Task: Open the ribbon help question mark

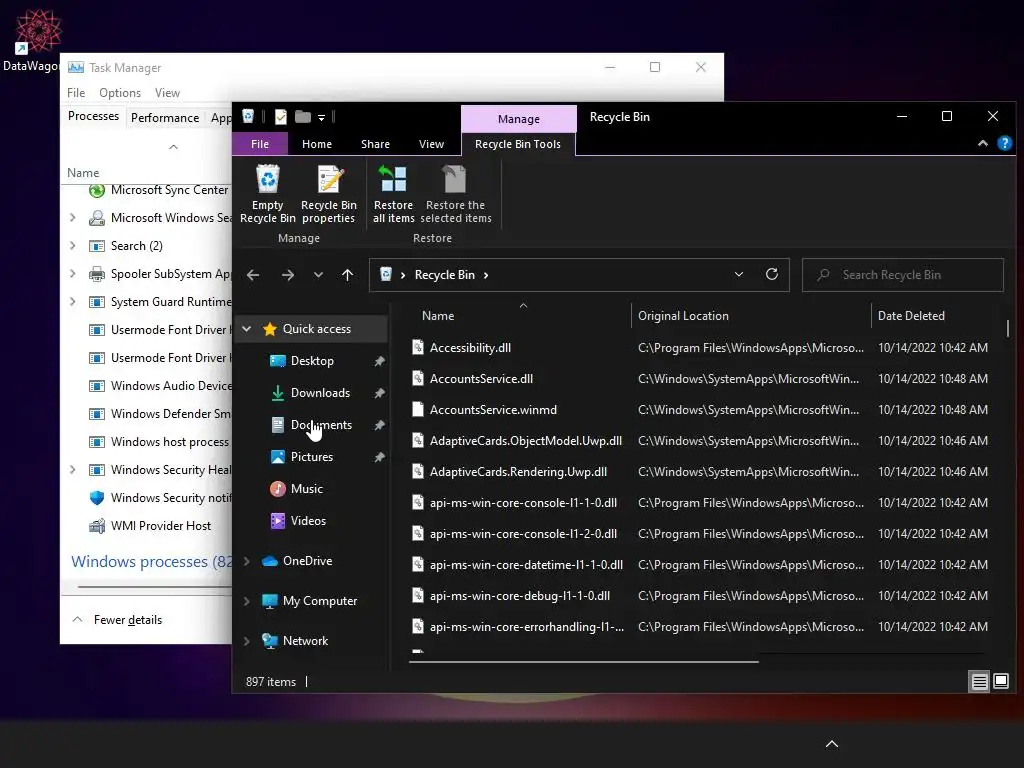Action: click(x=1004, y=143)
